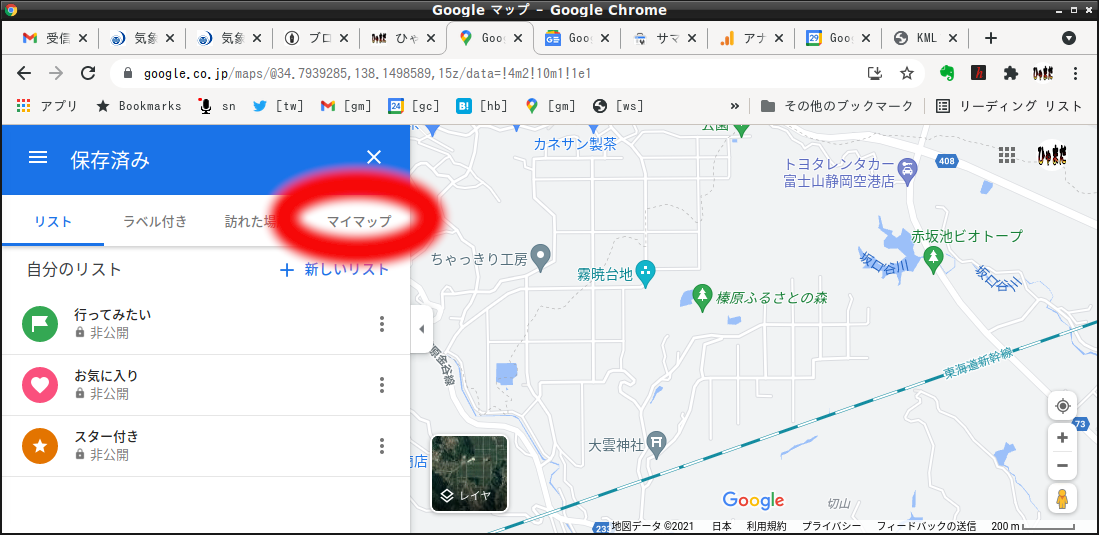The width and height of the screenshot is (1099, 535).
Task: Go forward in Chrome
Action: [56, 73]
